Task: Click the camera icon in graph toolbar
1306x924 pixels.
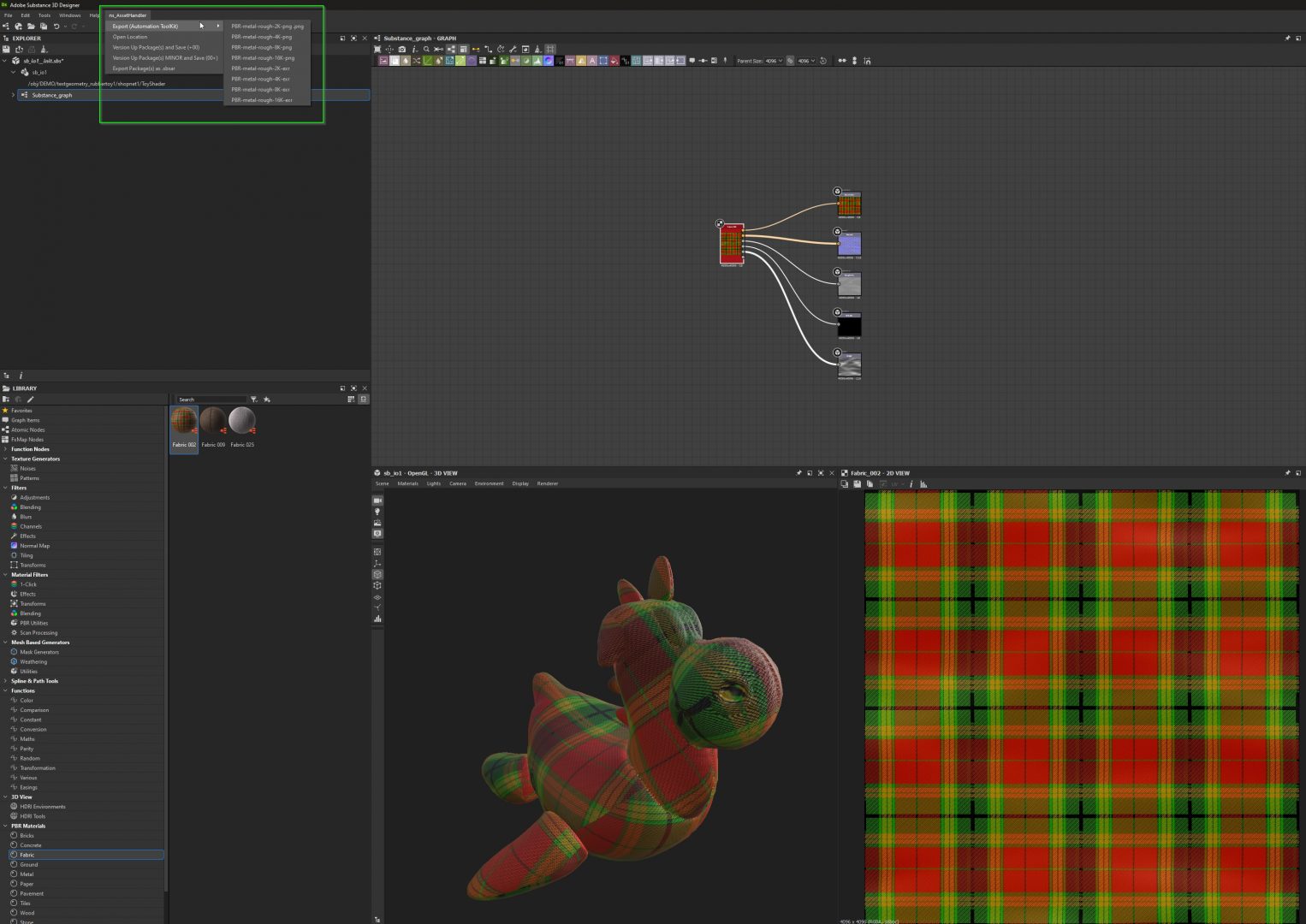Action: pyautogui.click(x=402, y=50)
